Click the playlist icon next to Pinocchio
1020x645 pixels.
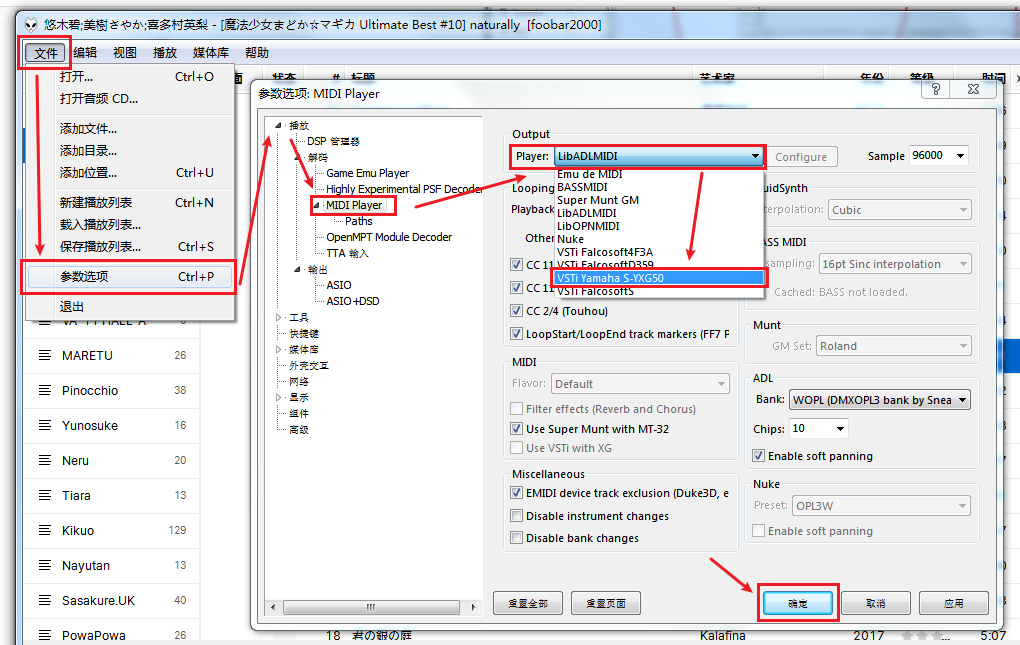tap(45, 391)
